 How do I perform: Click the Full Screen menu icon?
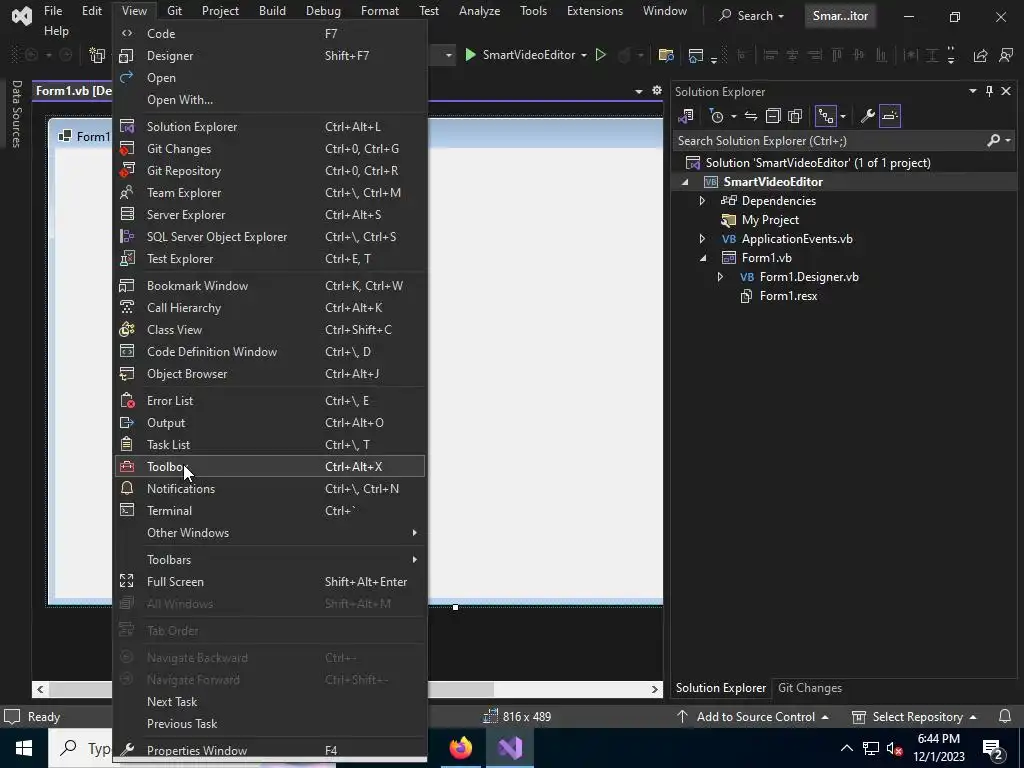[127, 581]
